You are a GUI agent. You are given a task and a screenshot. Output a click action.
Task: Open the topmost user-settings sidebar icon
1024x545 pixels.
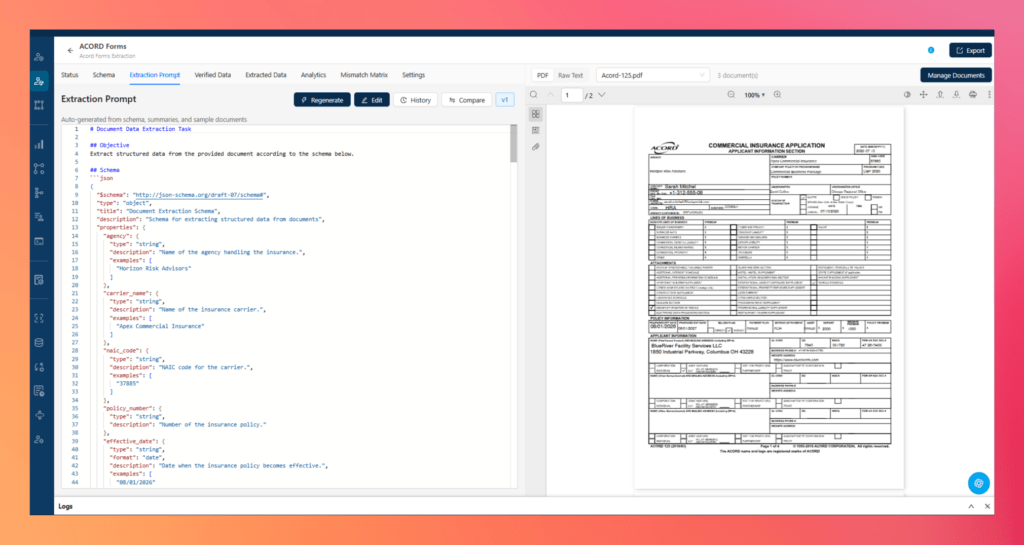click(x=39, y=57)
